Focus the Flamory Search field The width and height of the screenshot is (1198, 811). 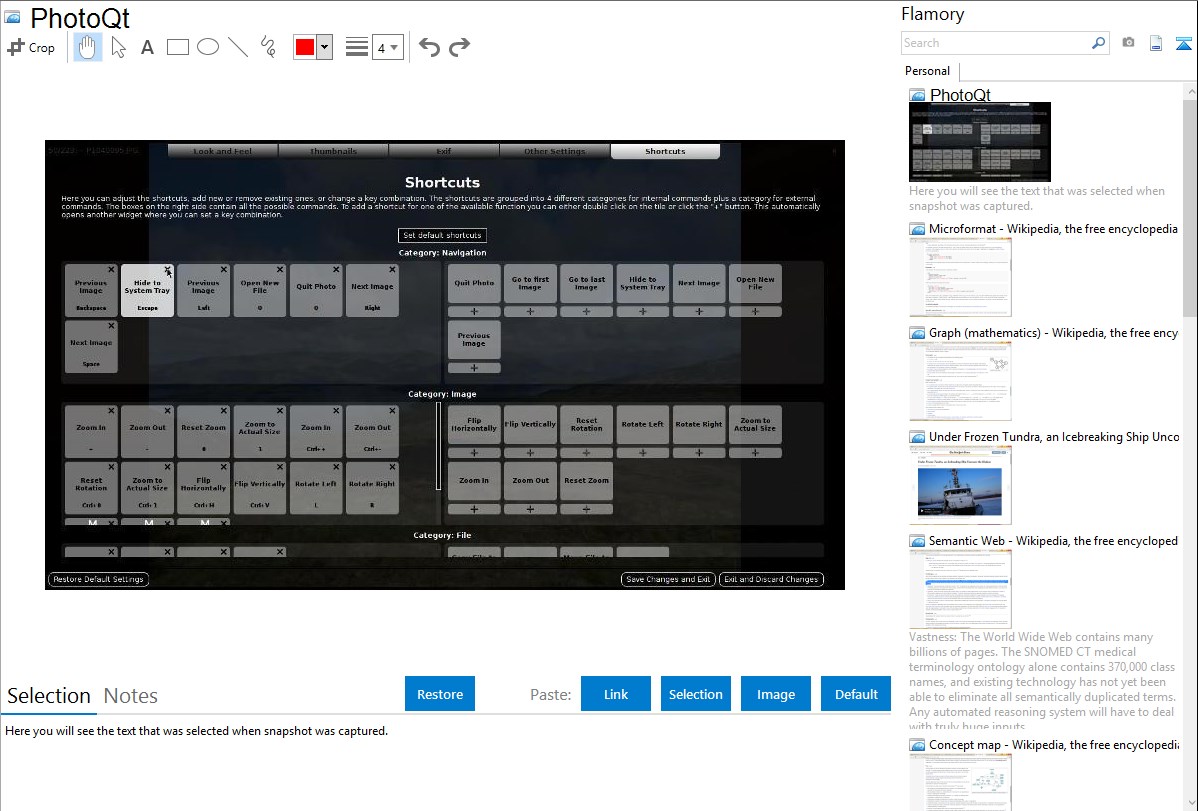point(995,43)
